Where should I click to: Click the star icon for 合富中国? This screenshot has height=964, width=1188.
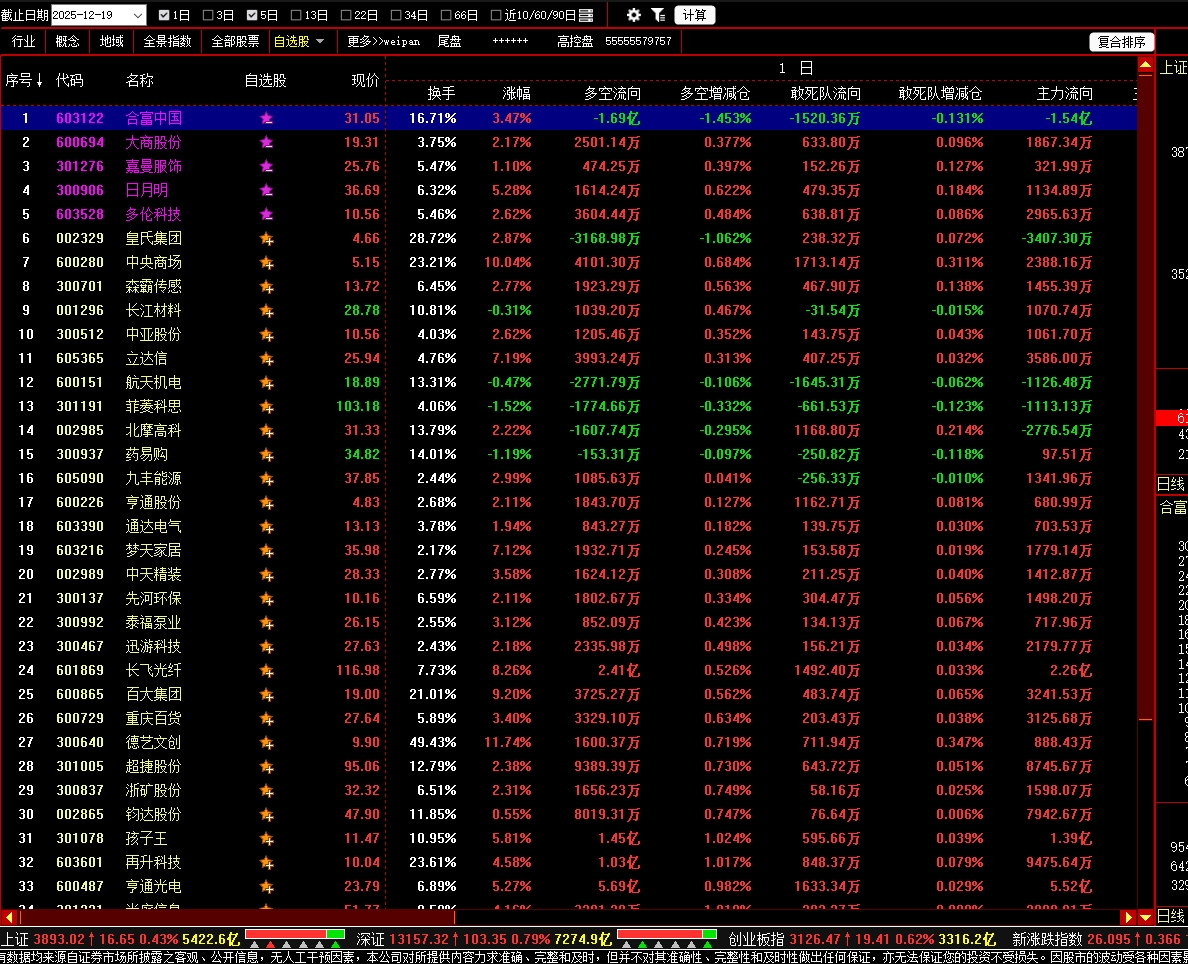266,118
